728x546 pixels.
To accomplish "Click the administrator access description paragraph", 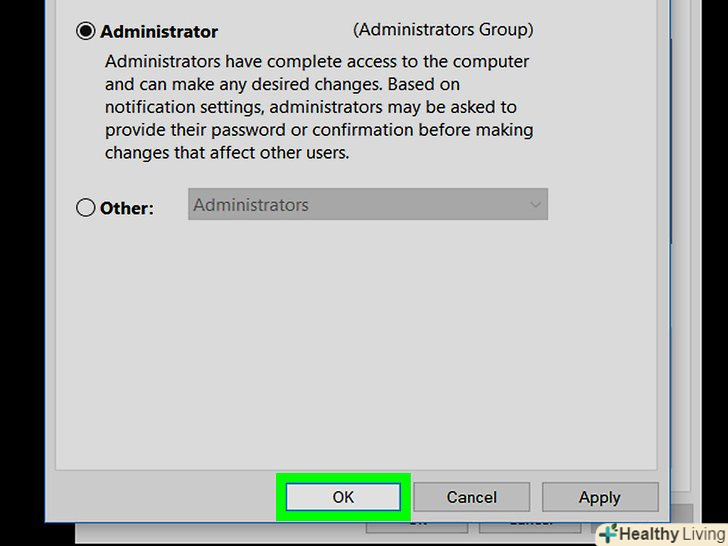I will tap(318, 107).
